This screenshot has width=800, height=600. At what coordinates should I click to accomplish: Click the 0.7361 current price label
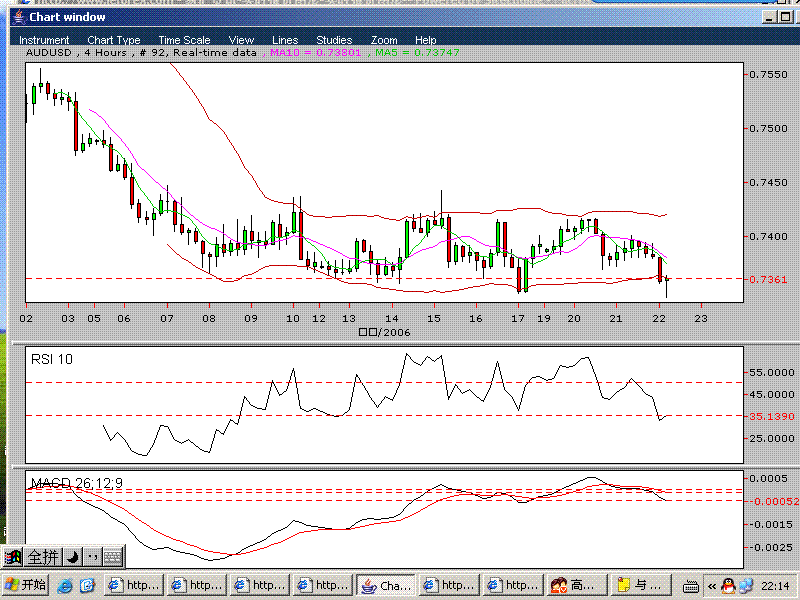pos(768,280)
